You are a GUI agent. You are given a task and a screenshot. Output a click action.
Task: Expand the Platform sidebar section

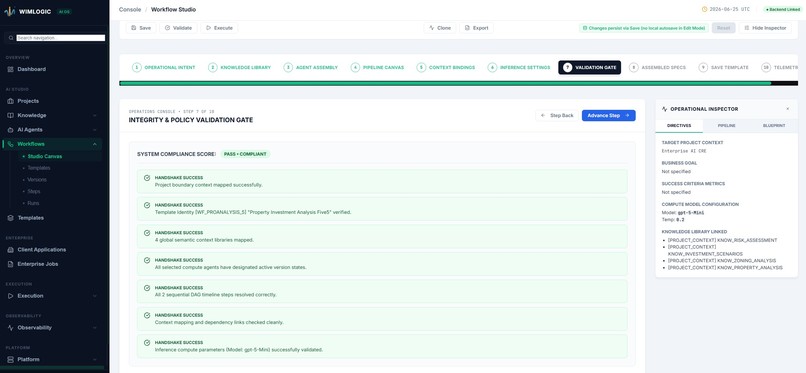pyautogui.click(x=95, y=360)
